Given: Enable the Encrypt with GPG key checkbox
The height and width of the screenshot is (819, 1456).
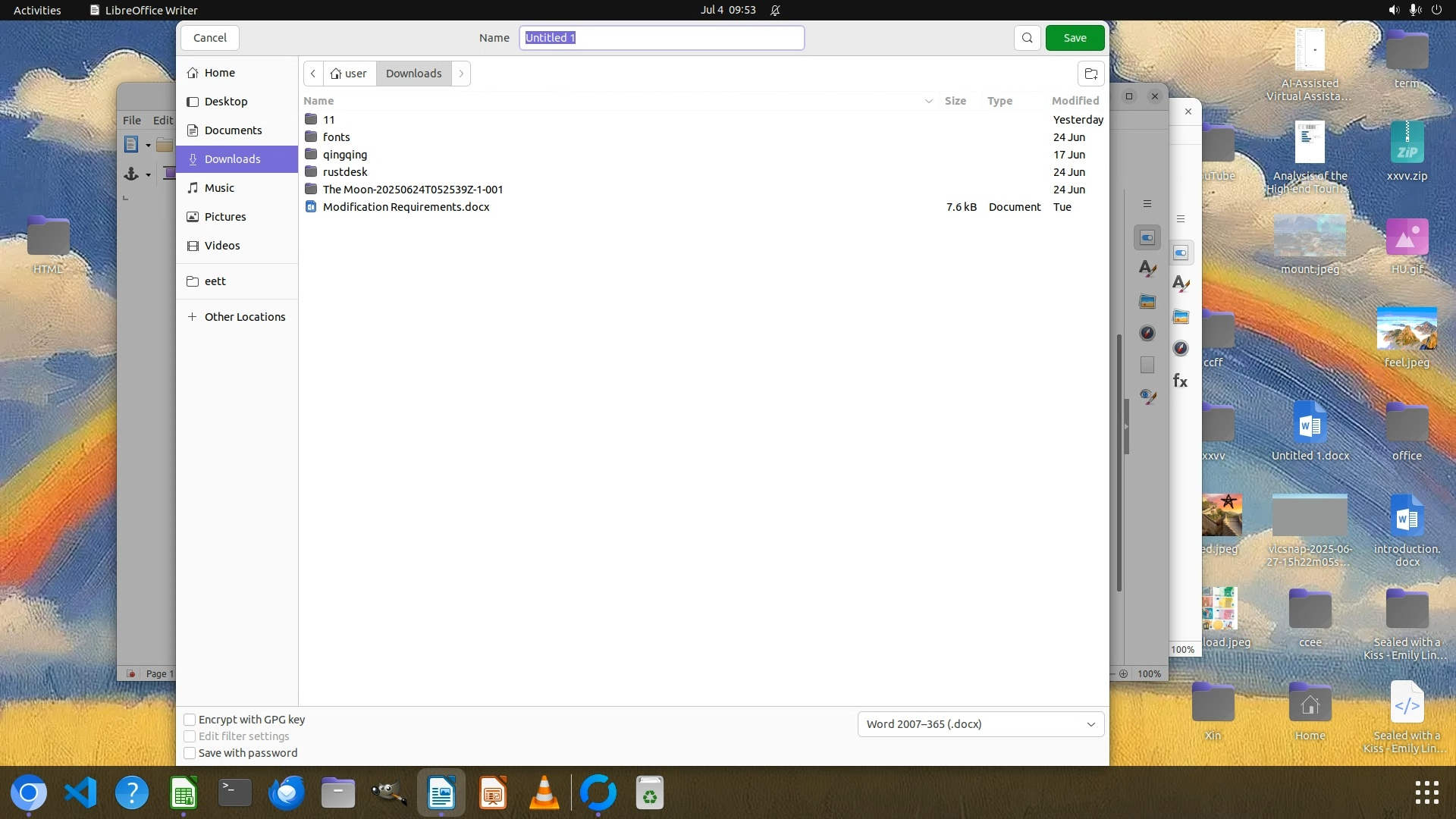Looking at the screenshot, I should click(190, 720).
